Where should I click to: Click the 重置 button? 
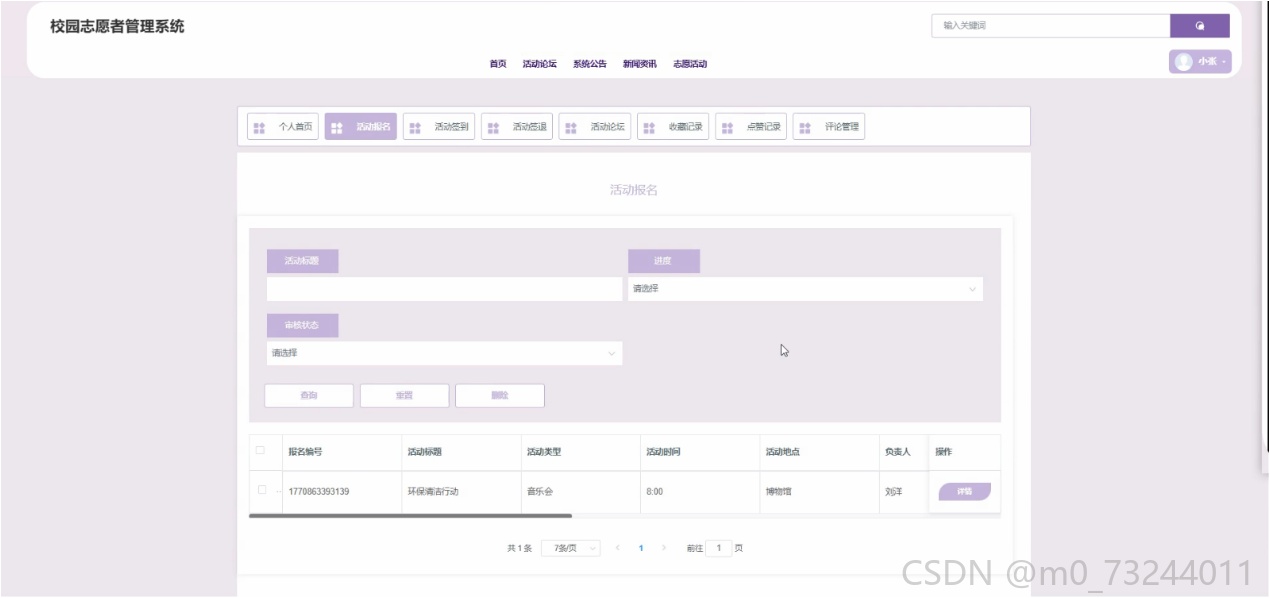pos(404,395)
